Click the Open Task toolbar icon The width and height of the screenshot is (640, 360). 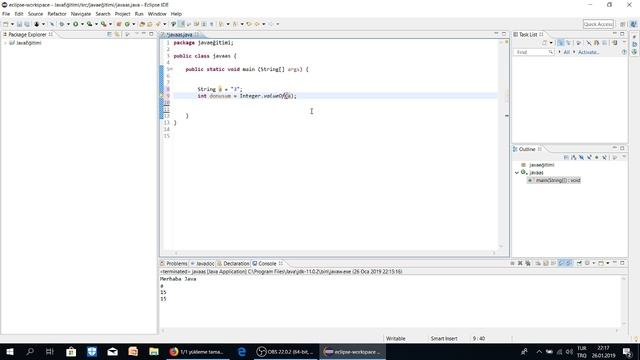pyautogui.click(x=150, y=24)
